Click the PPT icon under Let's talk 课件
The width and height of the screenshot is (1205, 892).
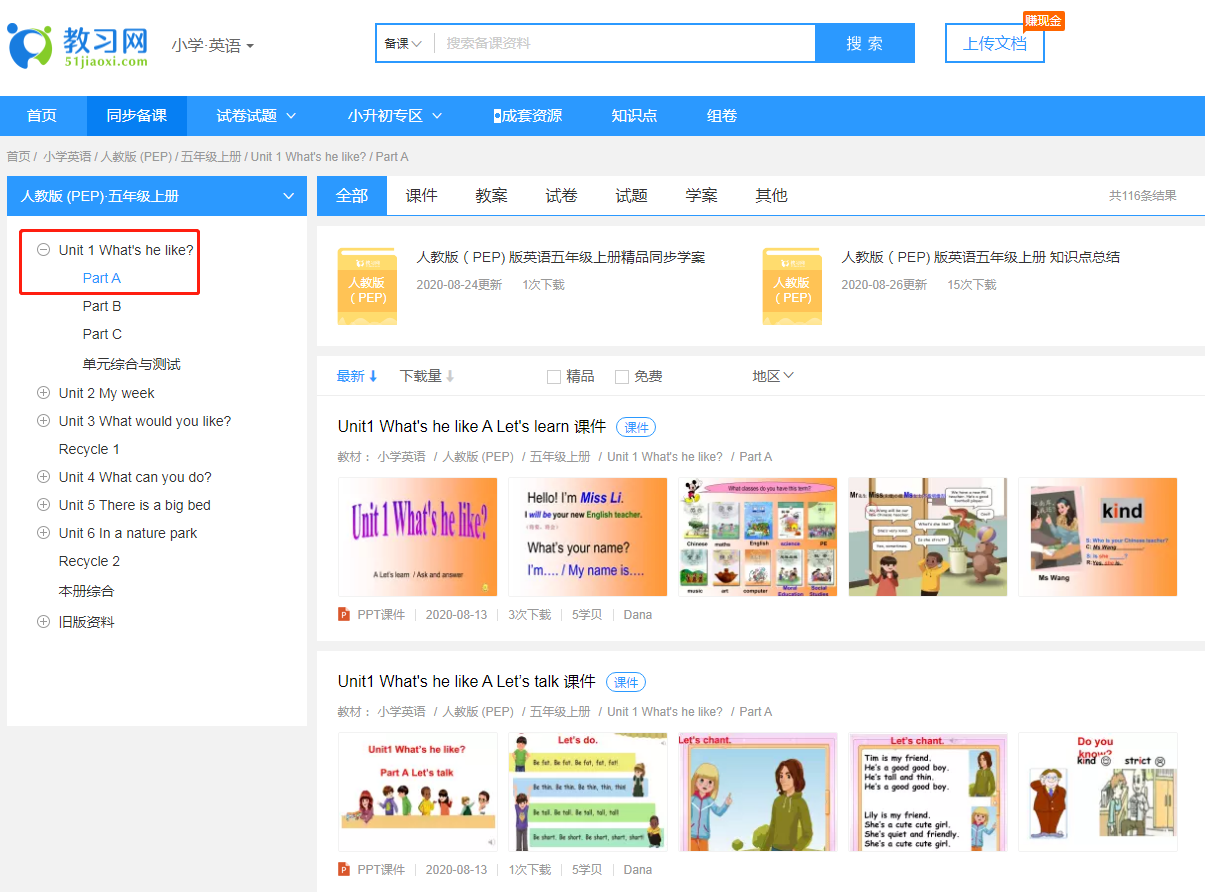coord(344,869)
